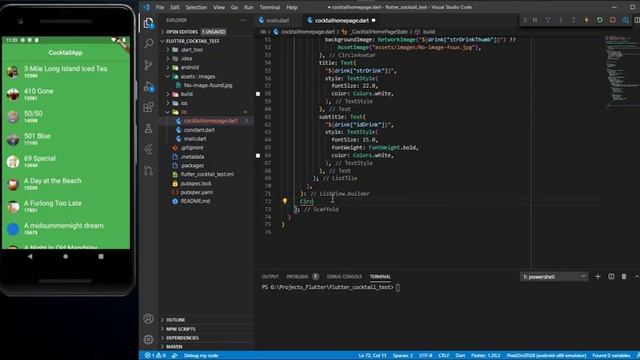Click the VS Code logo icon
Screen dimensions: 640x360
point(147,7)
